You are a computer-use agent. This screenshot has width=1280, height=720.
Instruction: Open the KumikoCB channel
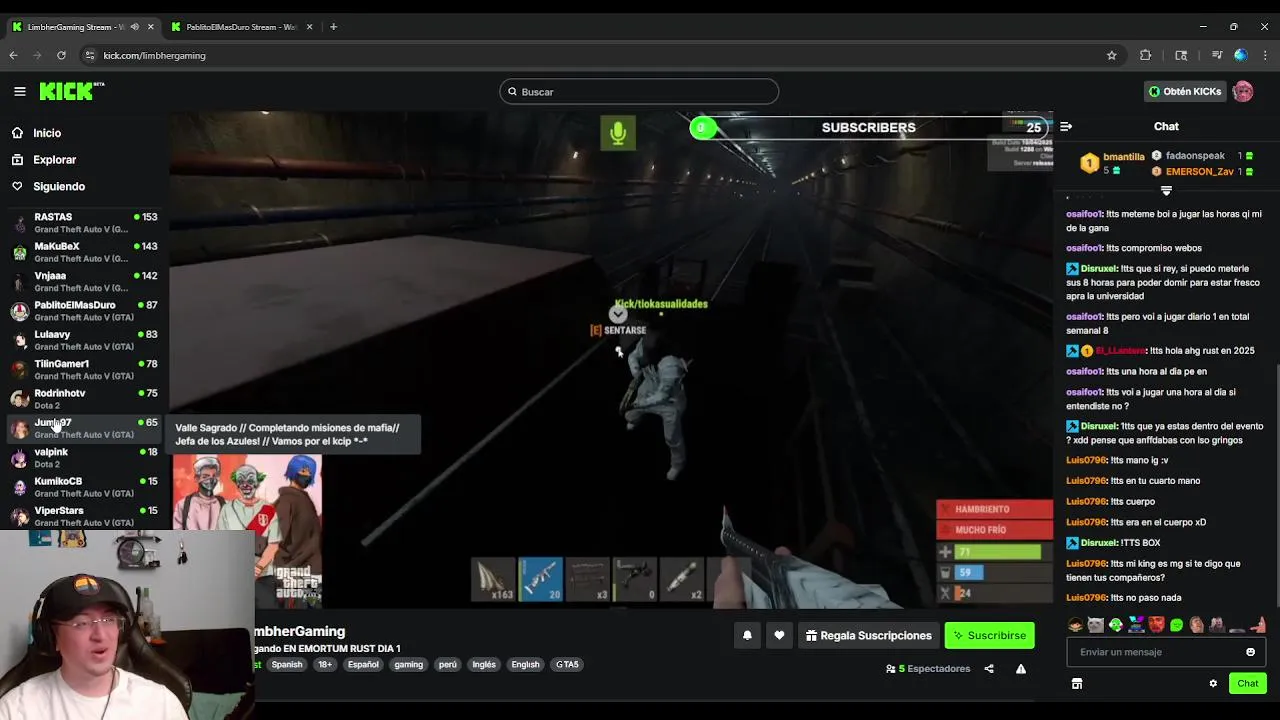84,487
